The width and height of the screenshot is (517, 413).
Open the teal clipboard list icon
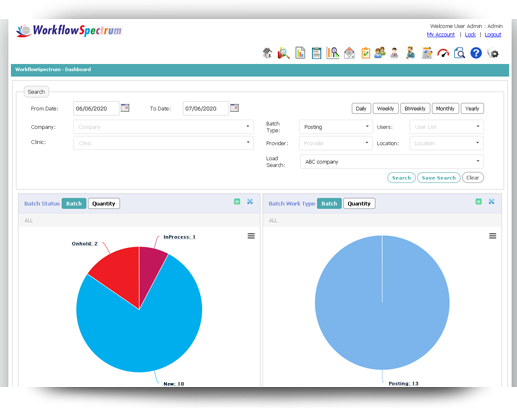point(316,53)
